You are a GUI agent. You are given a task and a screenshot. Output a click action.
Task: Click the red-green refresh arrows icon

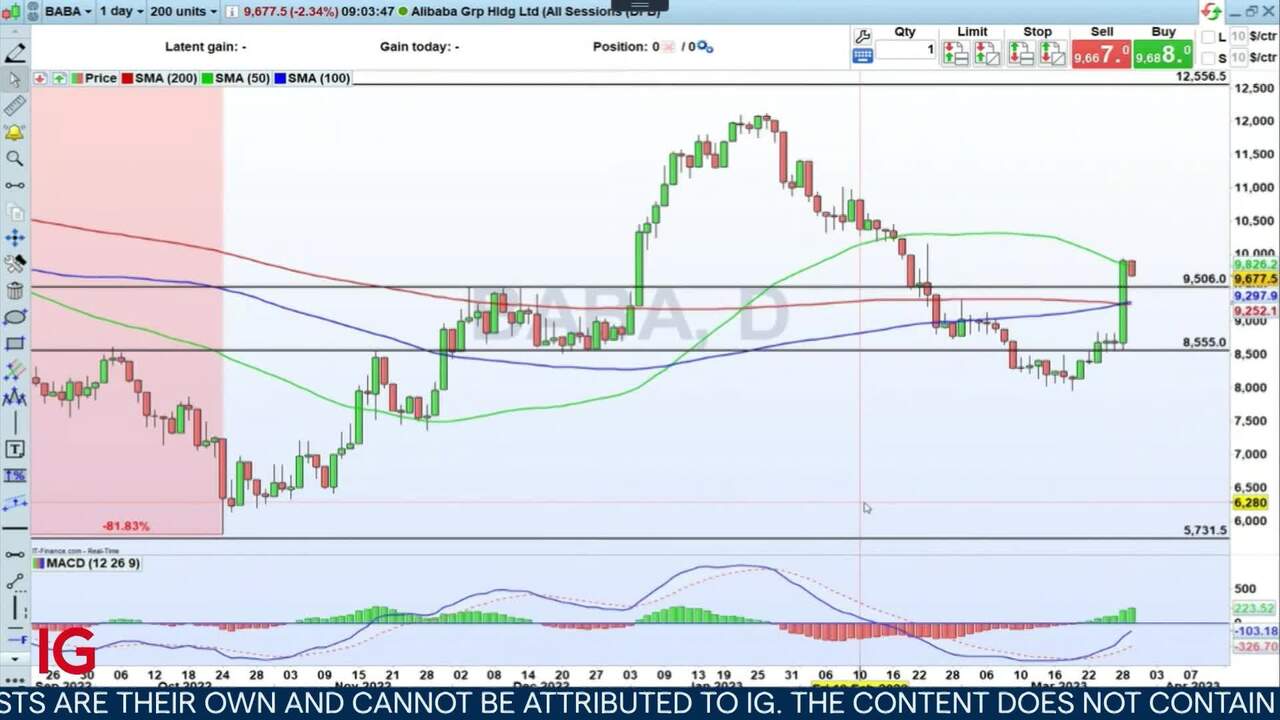(1211, 12)
